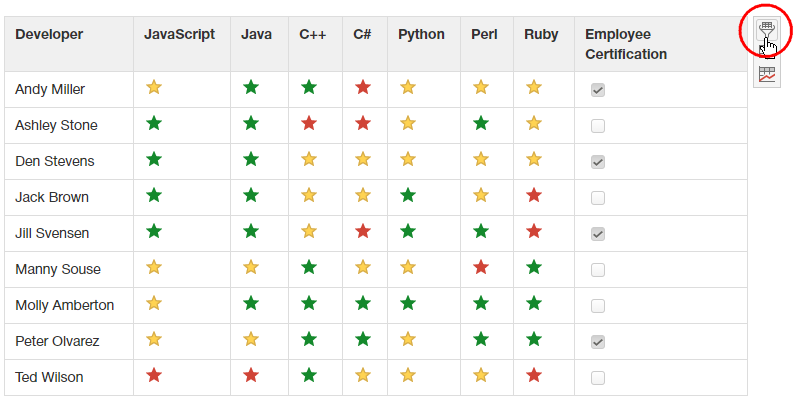Screen dimensions: 798x401
Task: Click Peter Olvarez's green Ruby star
Action: coord(534,340)
